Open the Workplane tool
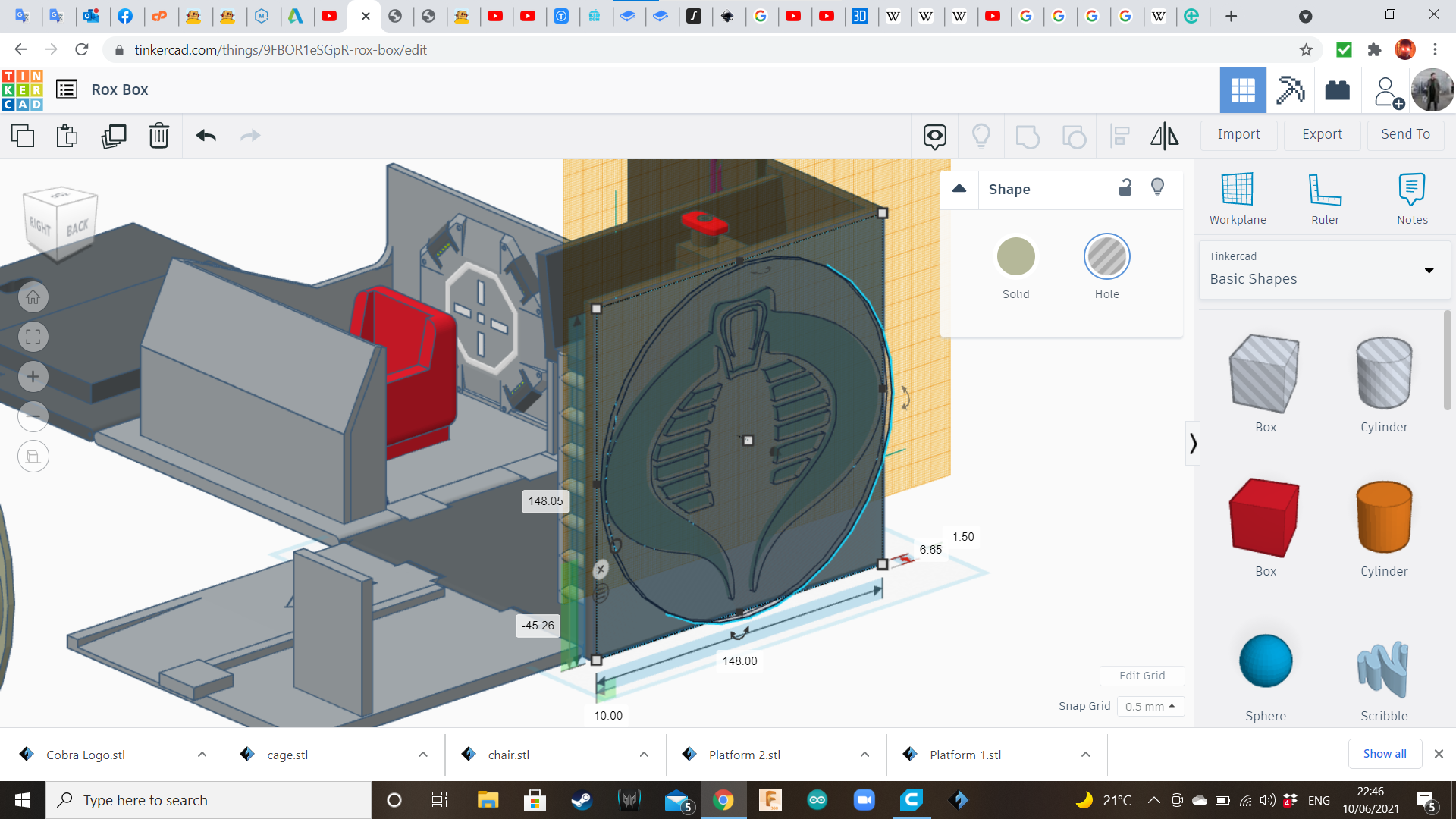 tap(1238, 199)
